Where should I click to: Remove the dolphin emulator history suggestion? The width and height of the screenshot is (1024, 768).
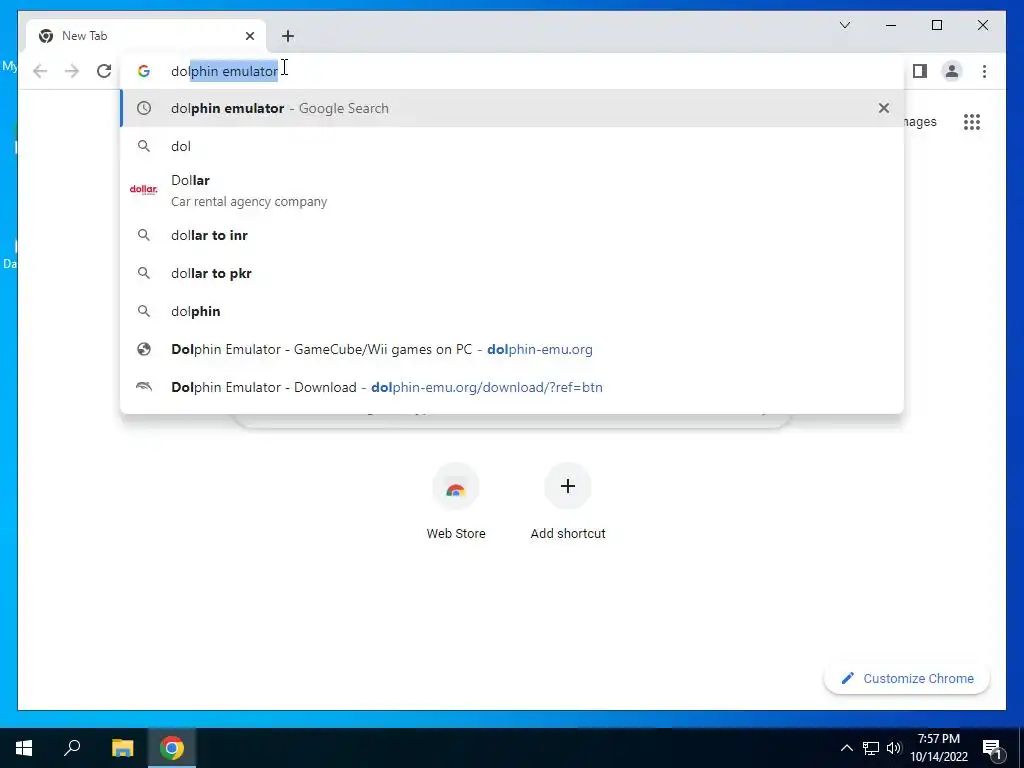(x=884, y=108)
